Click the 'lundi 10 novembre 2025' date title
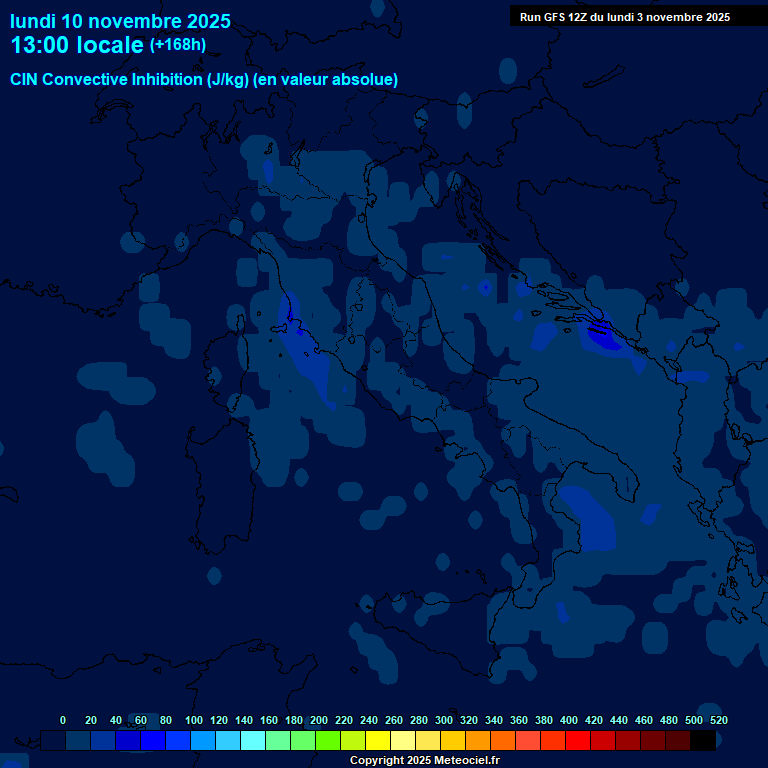Screen dimensions: 768x768 point(120,21)
